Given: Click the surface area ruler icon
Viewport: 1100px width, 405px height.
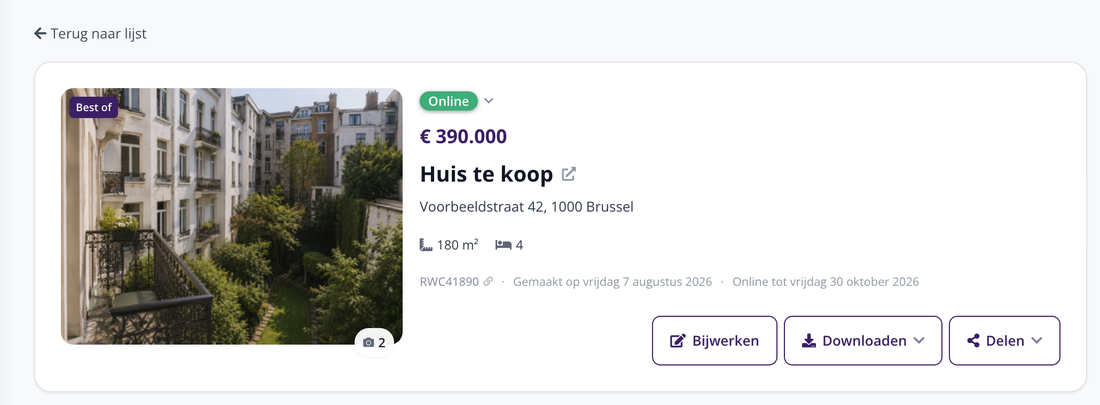Looking at the screenshot, I should pyautogui.click(x=426, y=245).
